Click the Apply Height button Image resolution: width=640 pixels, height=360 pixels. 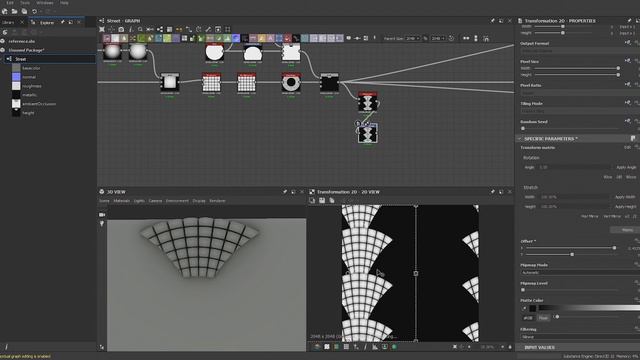click(x=625, y=207)
